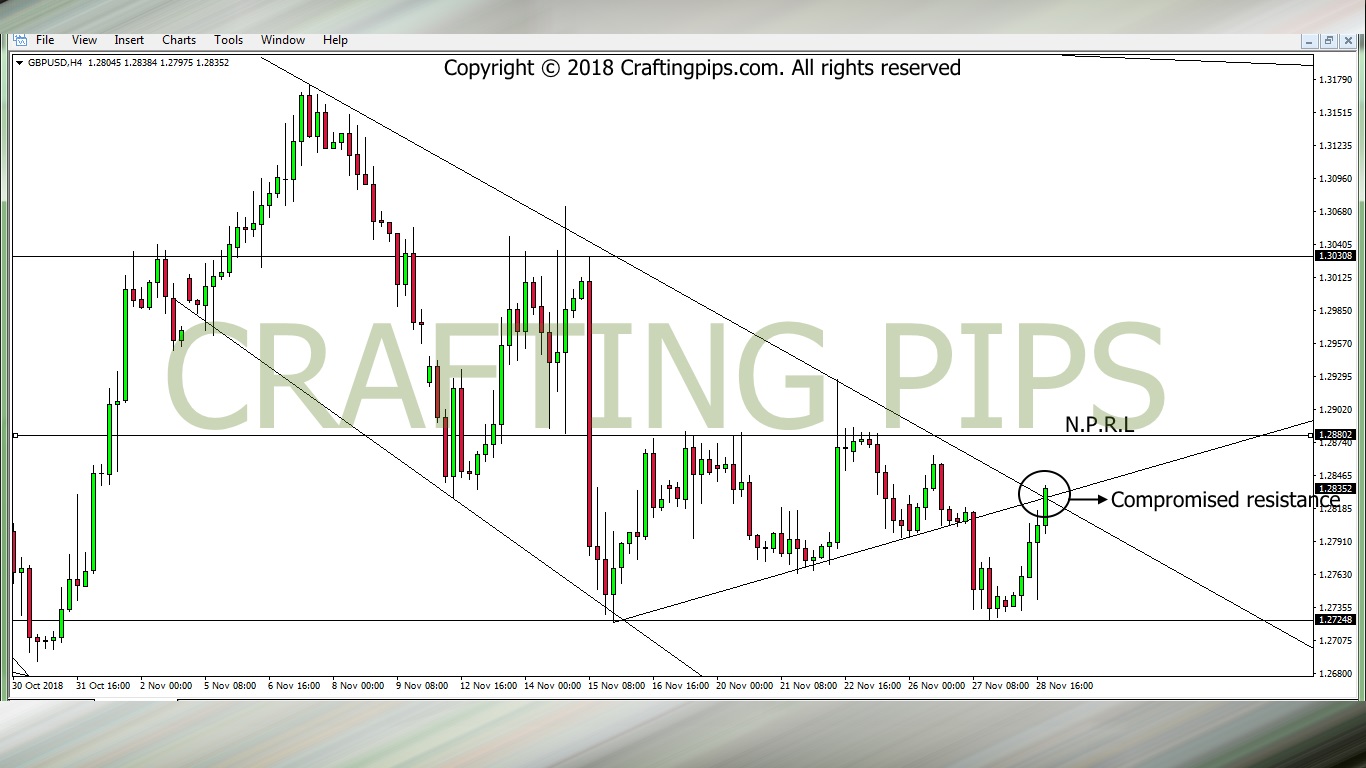Close the chart child window

point(1346,41)
